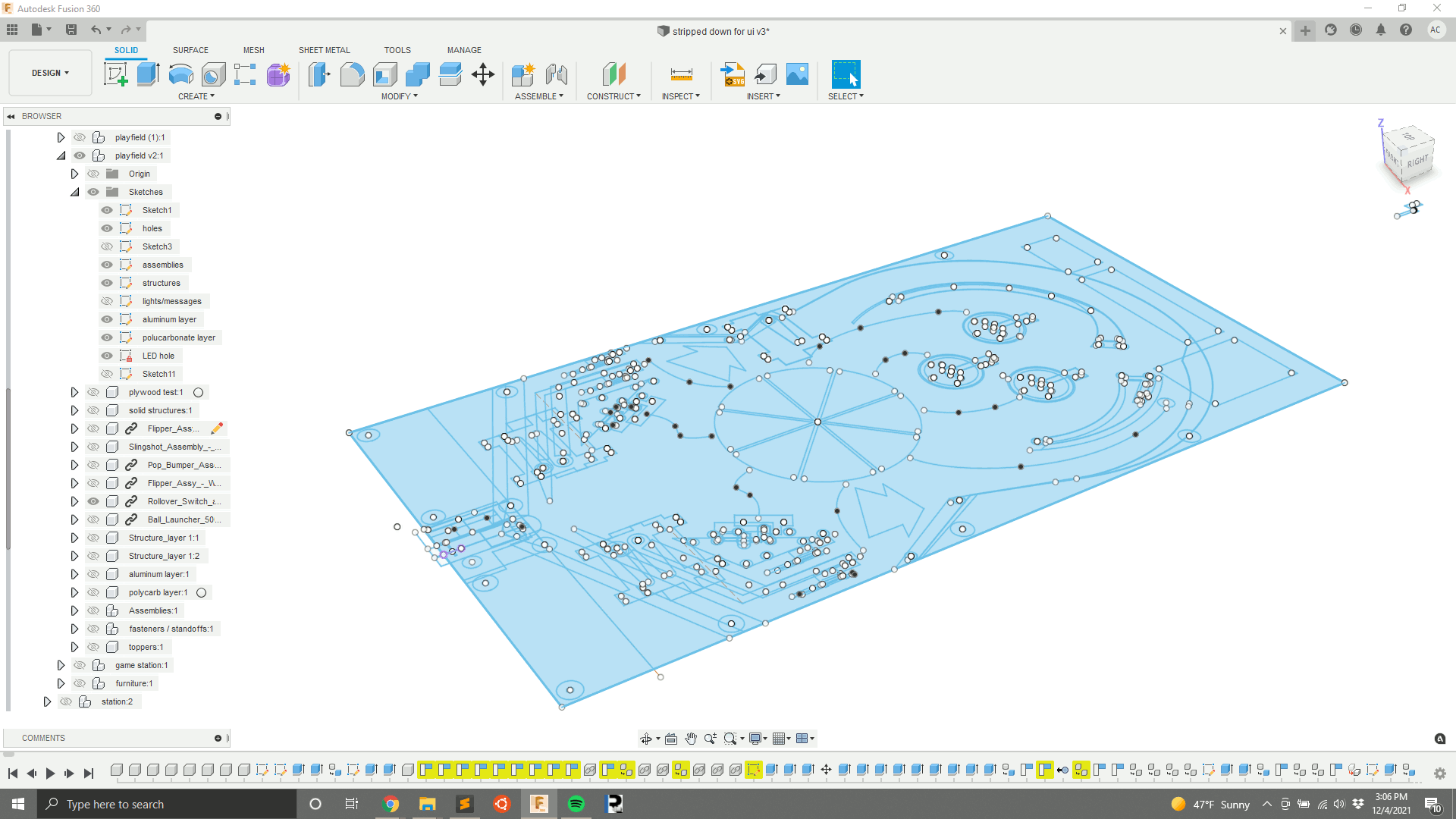The image size is (1456, 819).
Task: Click the ViewCube RIGHT face
Action: [x=1417, y=162]
